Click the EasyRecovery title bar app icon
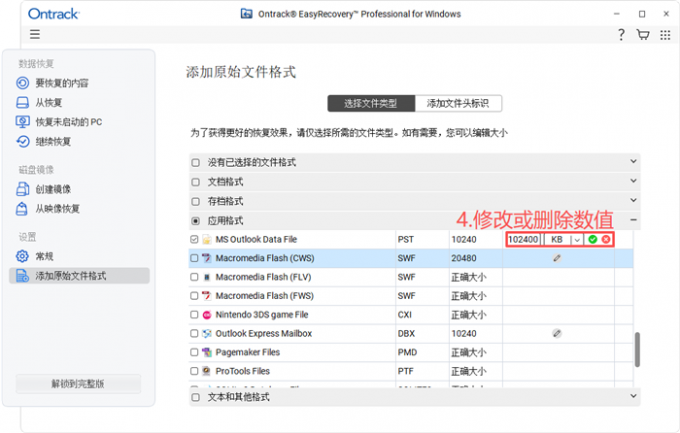 pyautogui.click(x=246, y=14)
